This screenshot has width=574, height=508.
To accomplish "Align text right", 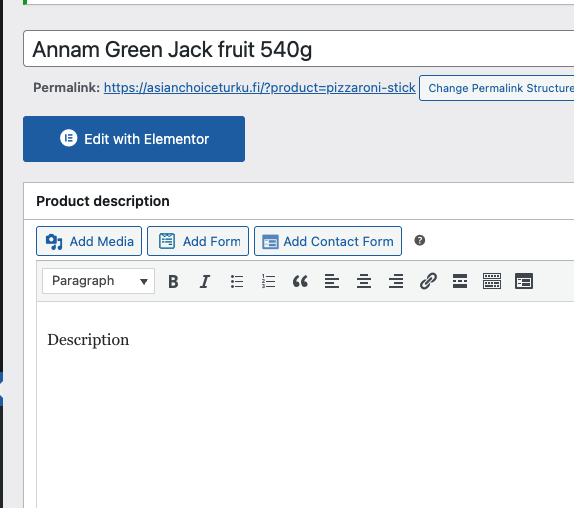I will 396,281.
